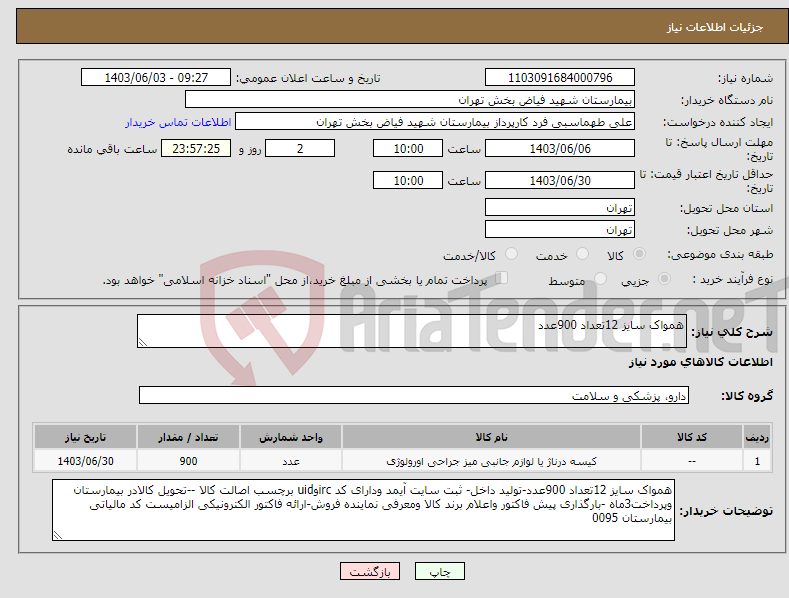Click the general need description textarea

click(412, 331)
